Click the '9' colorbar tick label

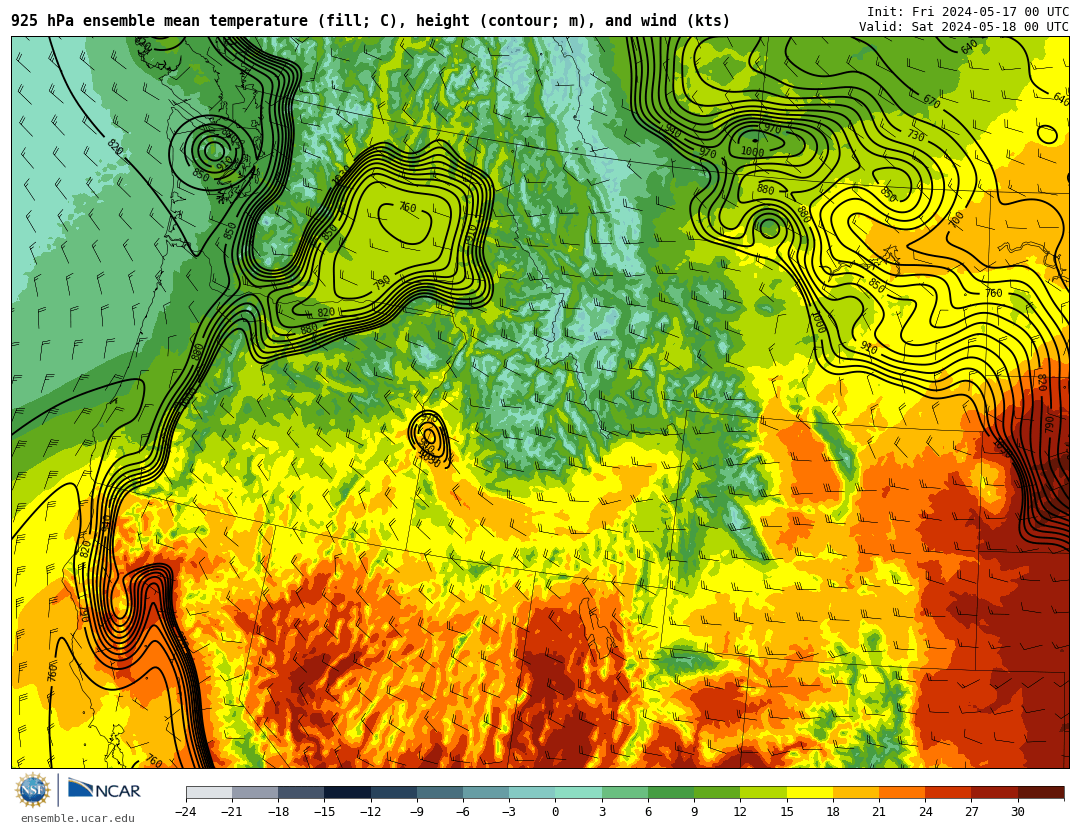694,812
